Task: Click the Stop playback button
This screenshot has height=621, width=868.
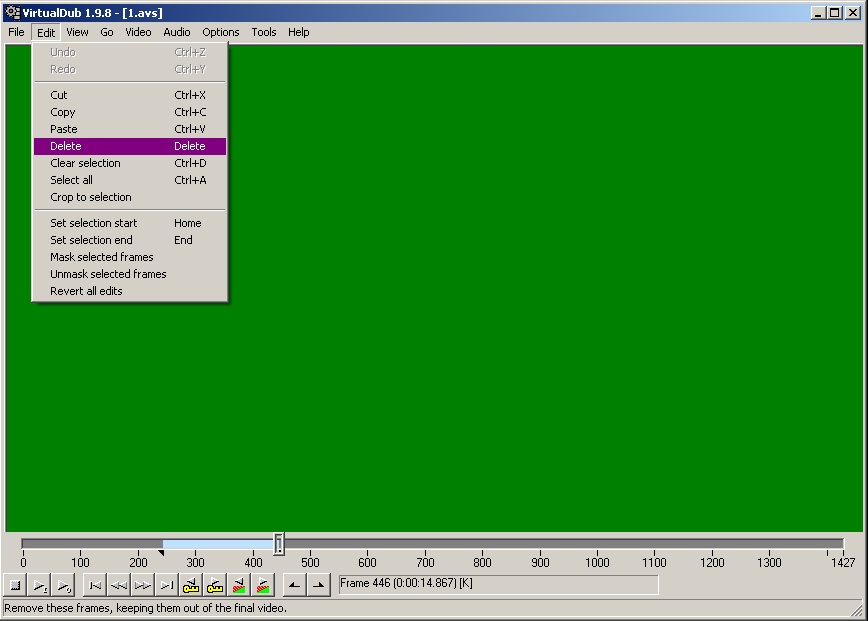Action: [x=15, y=585]
